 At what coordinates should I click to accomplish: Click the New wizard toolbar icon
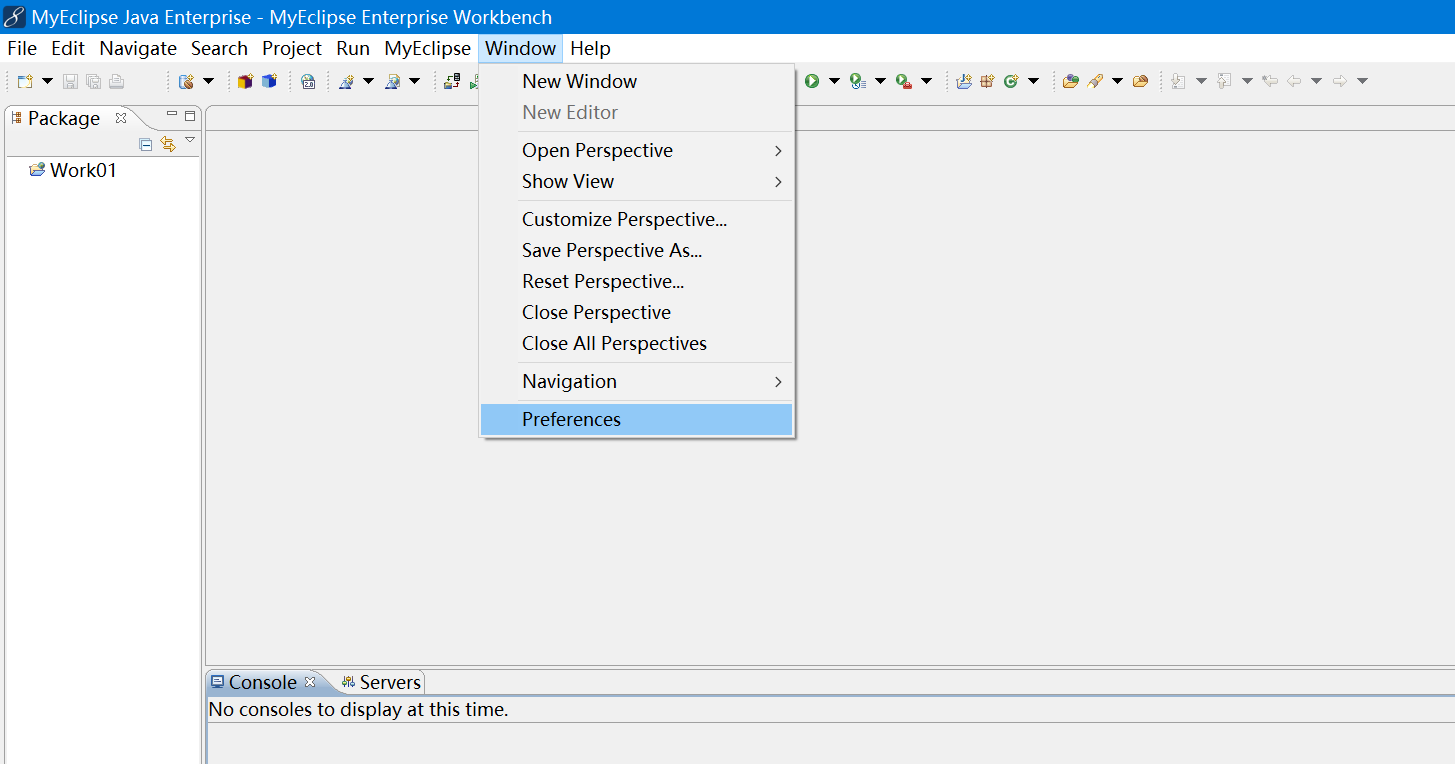pos(25,82)
